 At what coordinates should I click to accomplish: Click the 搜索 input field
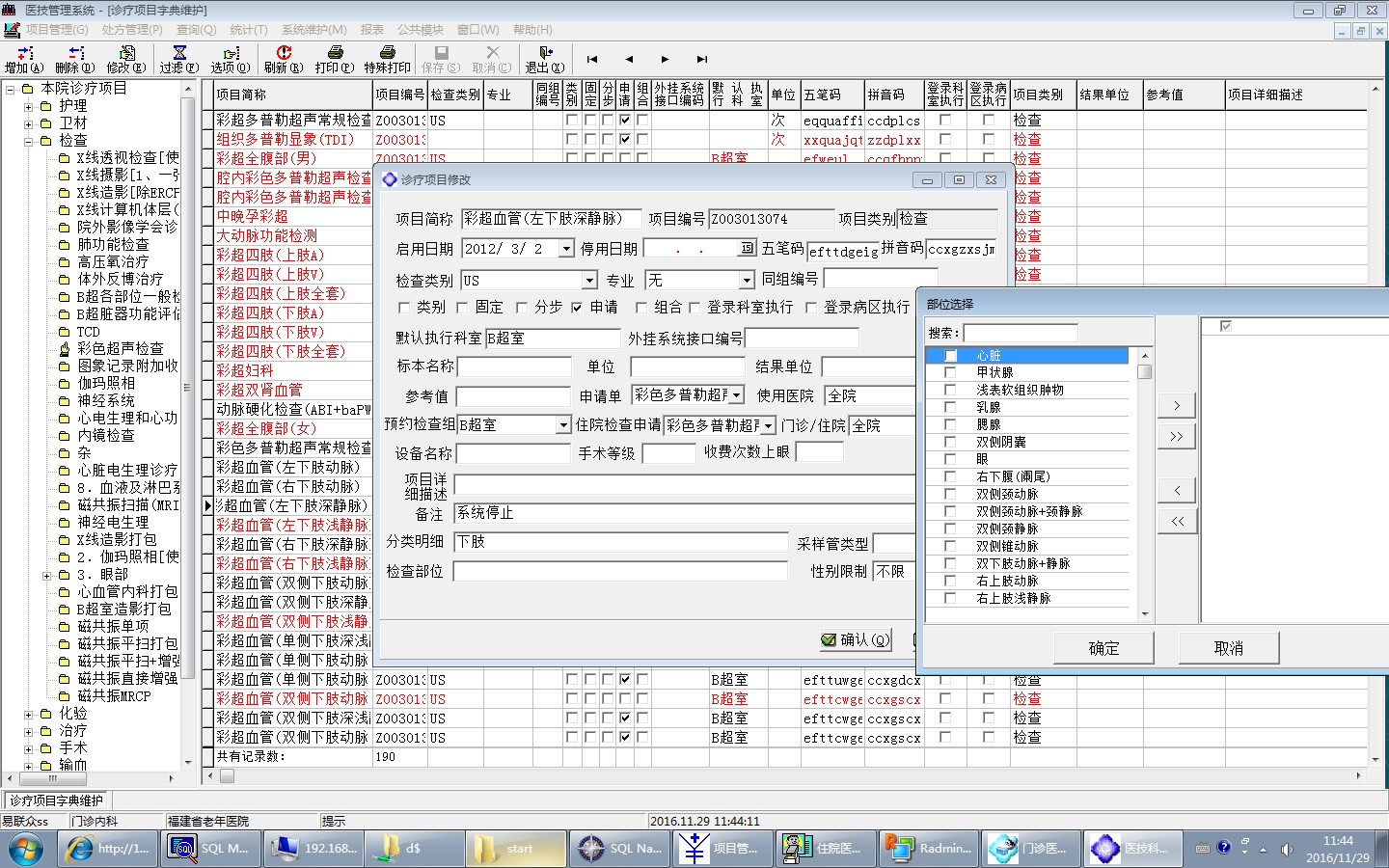click(x=1020, y=333)
